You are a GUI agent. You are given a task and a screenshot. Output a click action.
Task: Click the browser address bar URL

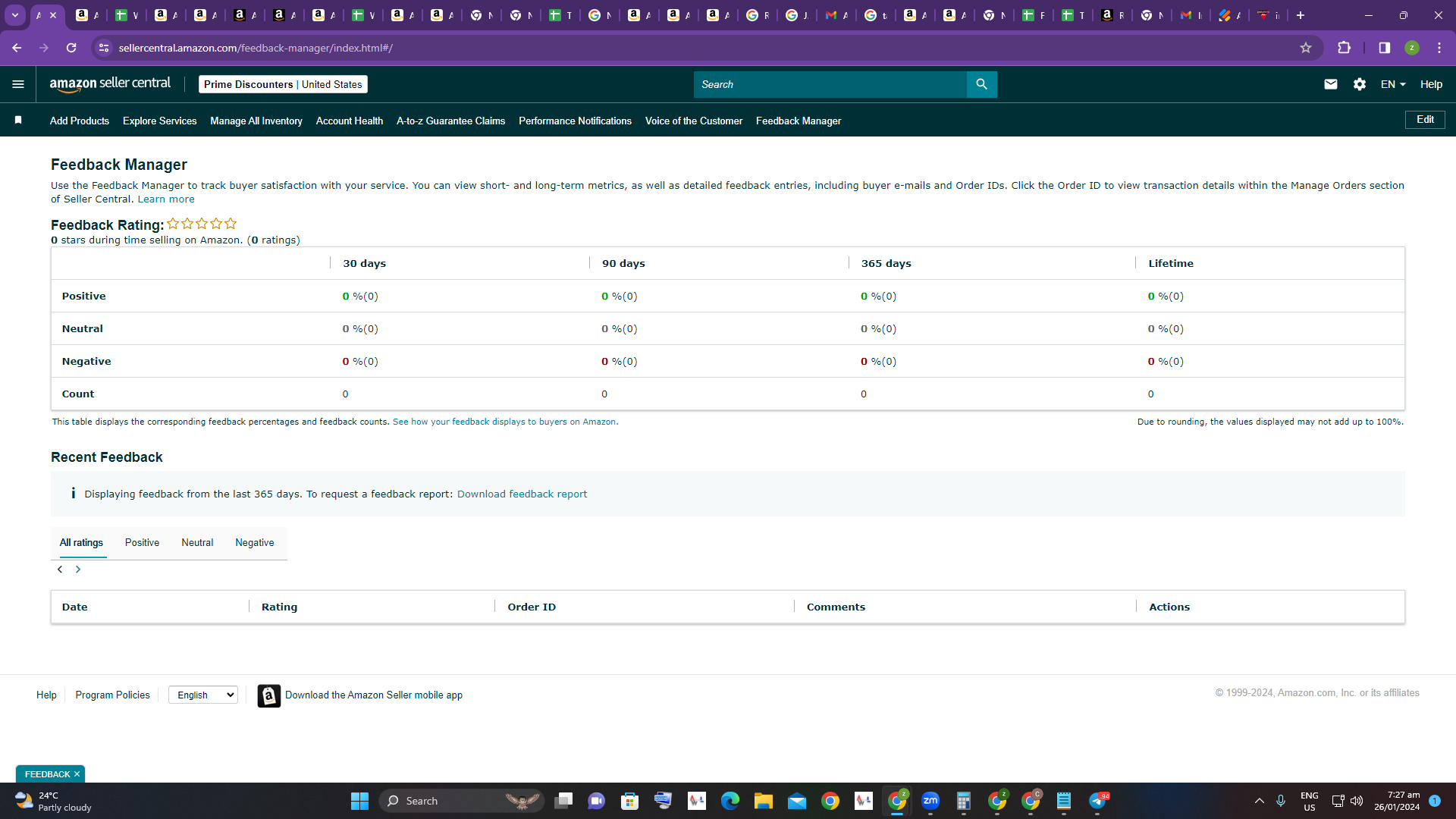coord(256,48)
